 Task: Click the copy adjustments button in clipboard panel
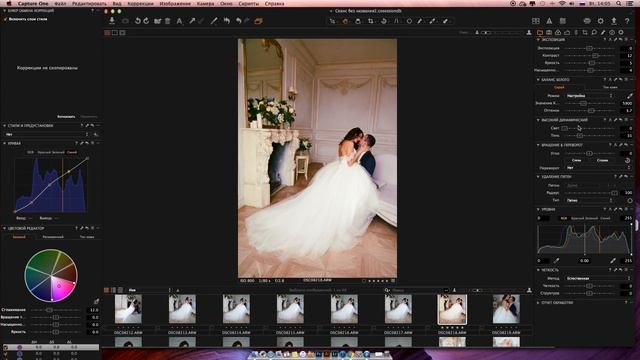(x=66, y=117)
